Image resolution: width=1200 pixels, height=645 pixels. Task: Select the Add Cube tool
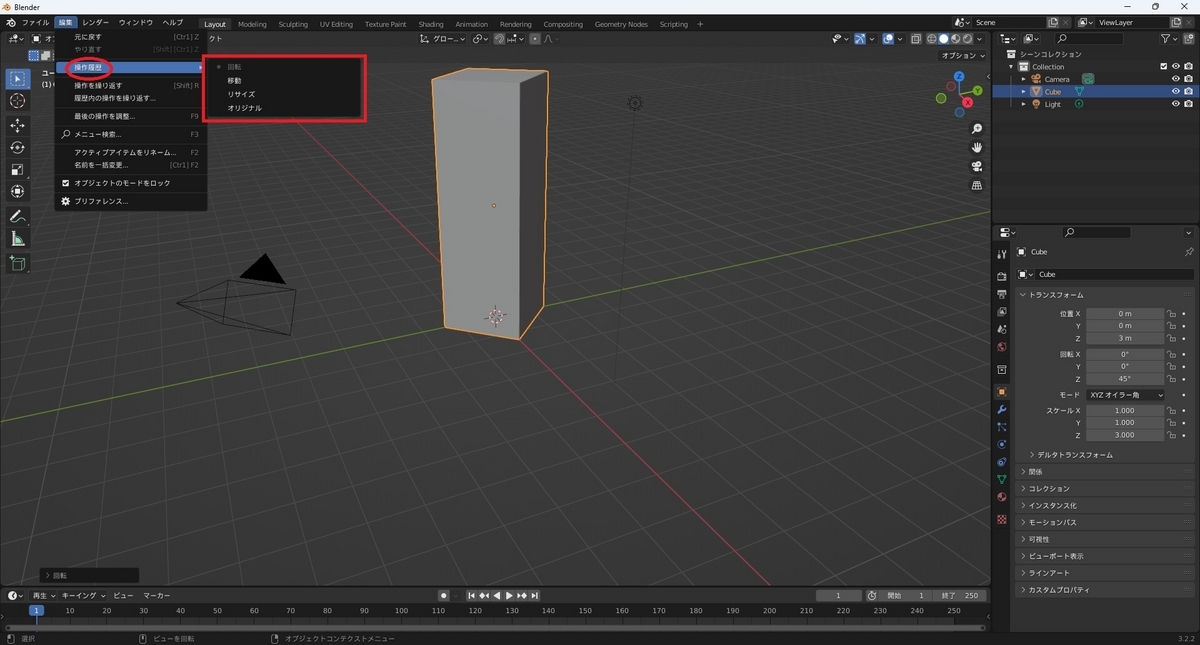(x=18, y=263)
